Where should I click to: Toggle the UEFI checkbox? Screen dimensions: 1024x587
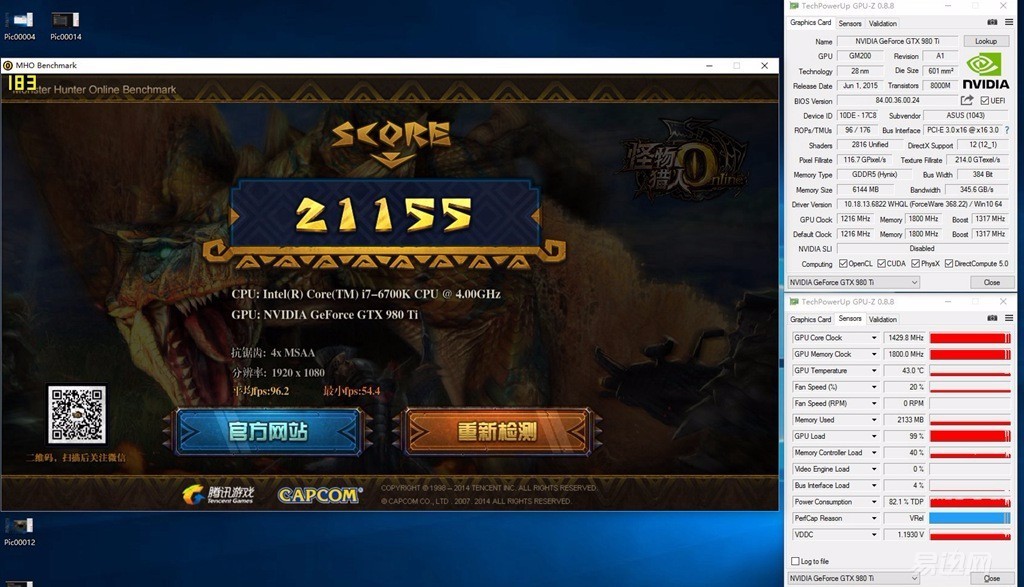tap(984, 101)
